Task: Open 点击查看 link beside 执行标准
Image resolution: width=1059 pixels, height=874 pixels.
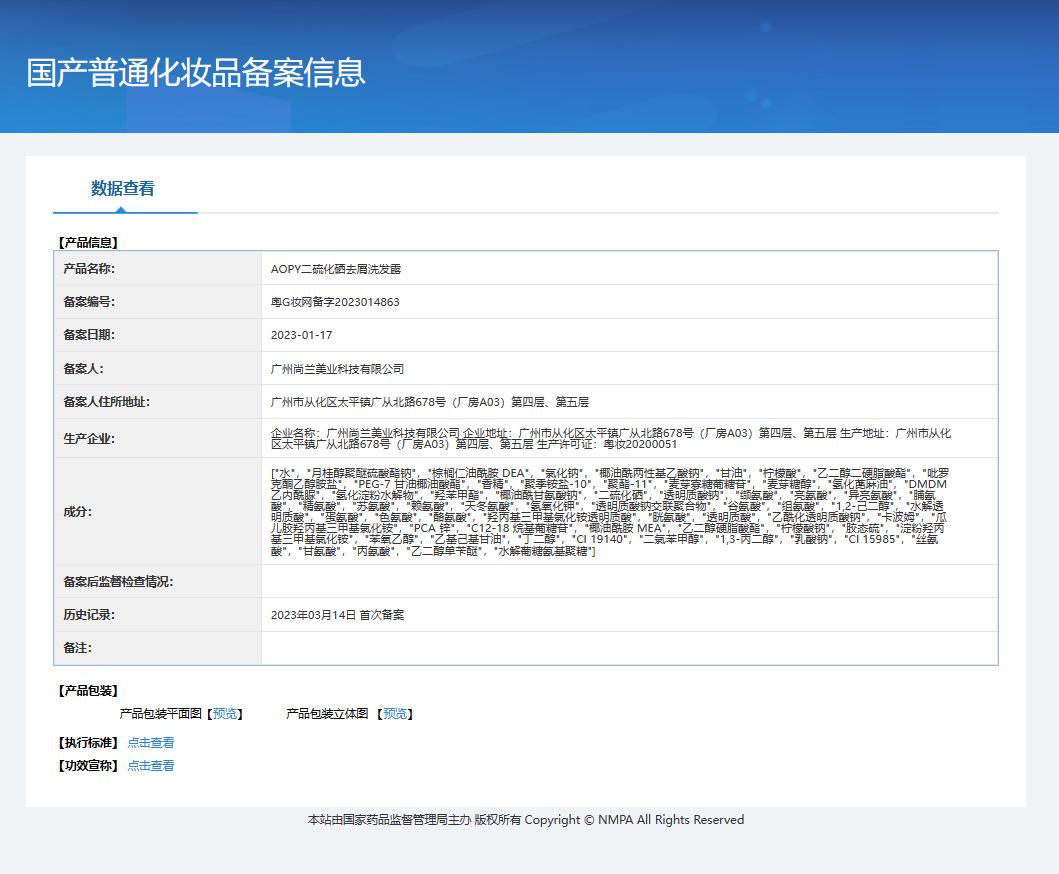Action: tap(150, 742)
